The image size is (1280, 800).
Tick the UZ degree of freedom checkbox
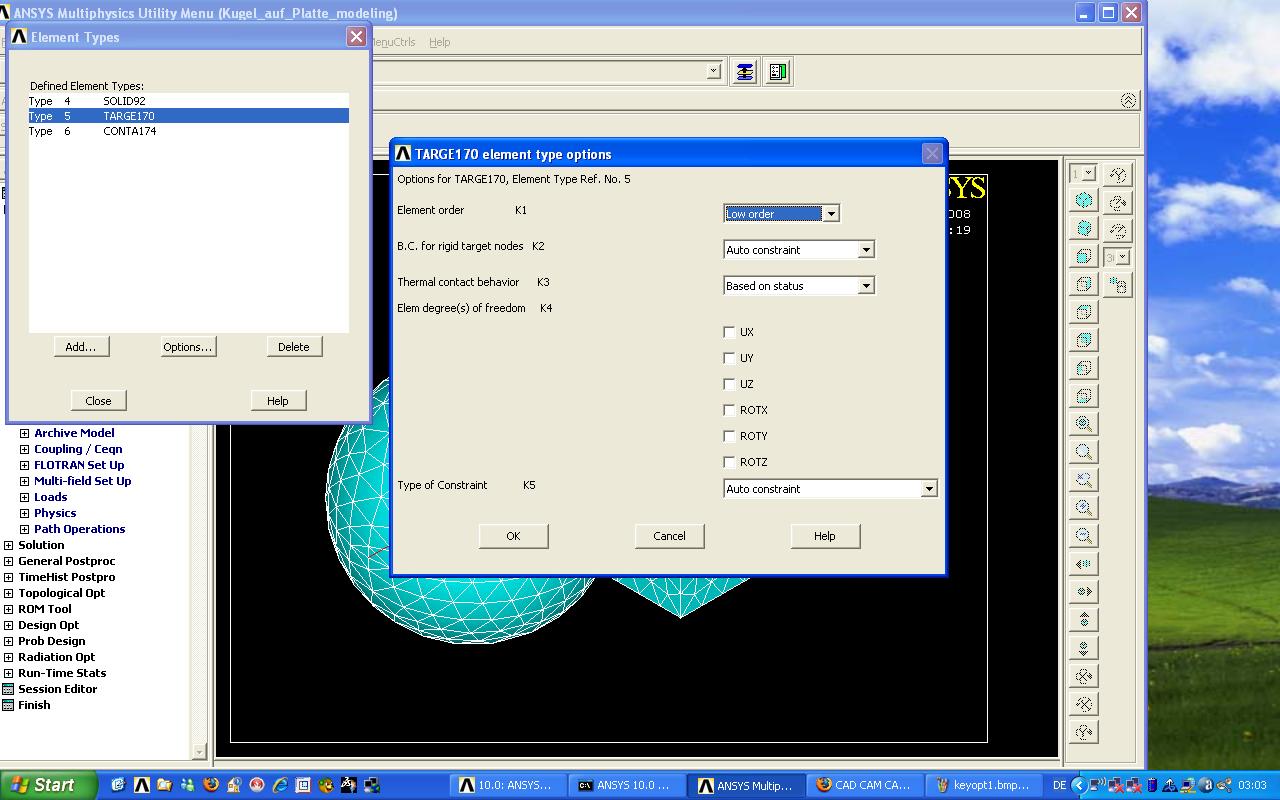[x=729, y=384]
